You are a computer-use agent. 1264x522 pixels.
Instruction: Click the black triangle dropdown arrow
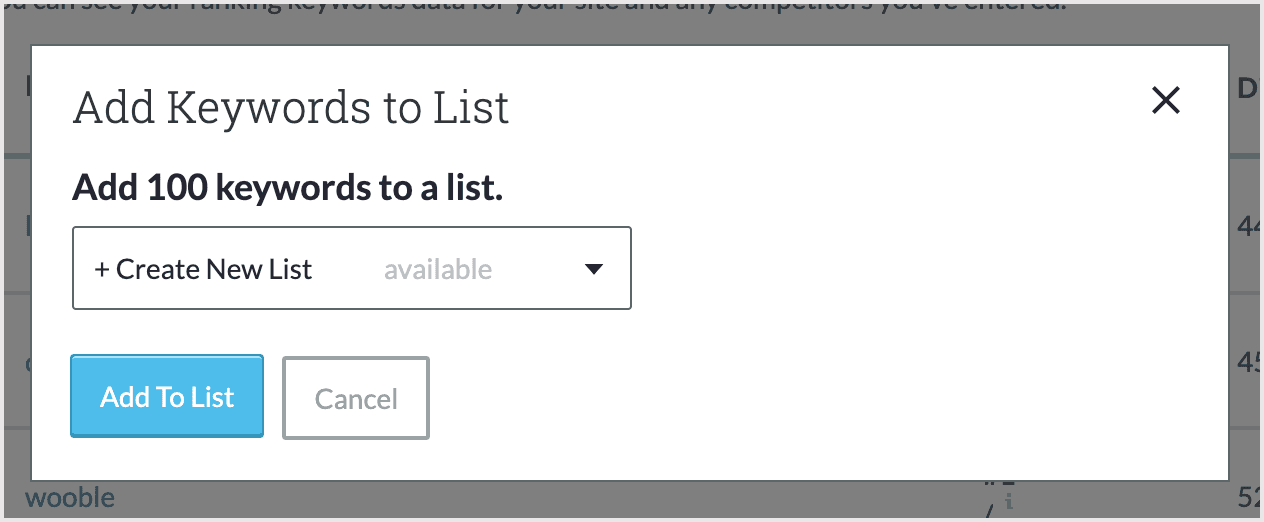point(593,269)
